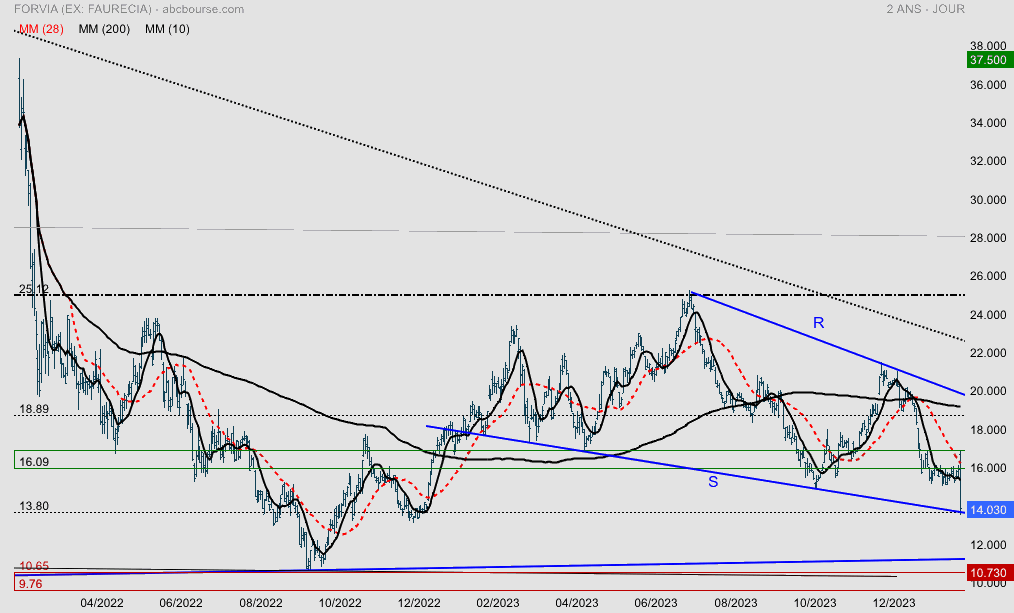This screenshot has height=613, width=1014.
Task: Click the 13.80 level label
Action: 34,506
